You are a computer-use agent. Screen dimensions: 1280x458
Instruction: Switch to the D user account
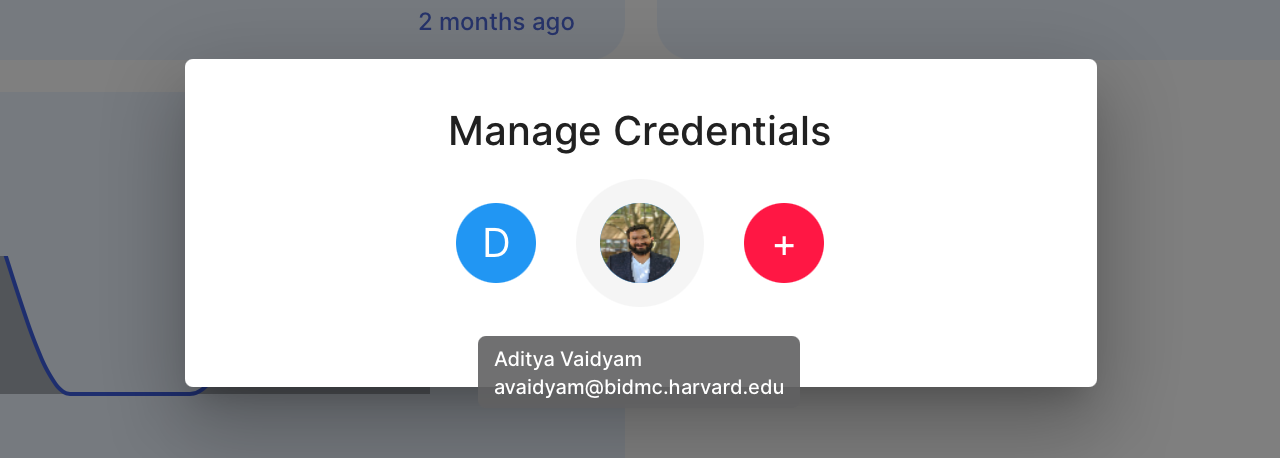point(496,243)
